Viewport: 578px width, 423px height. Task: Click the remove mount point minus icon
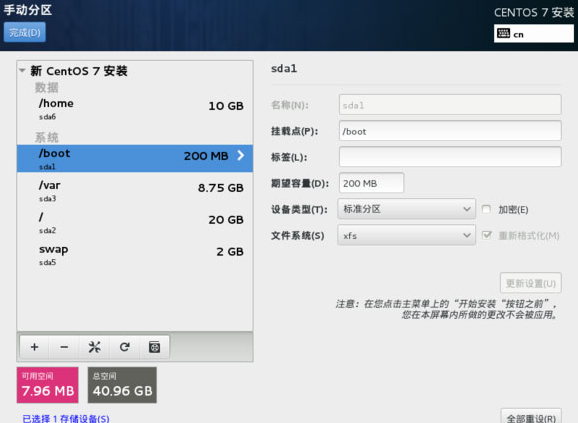(64, 347)
